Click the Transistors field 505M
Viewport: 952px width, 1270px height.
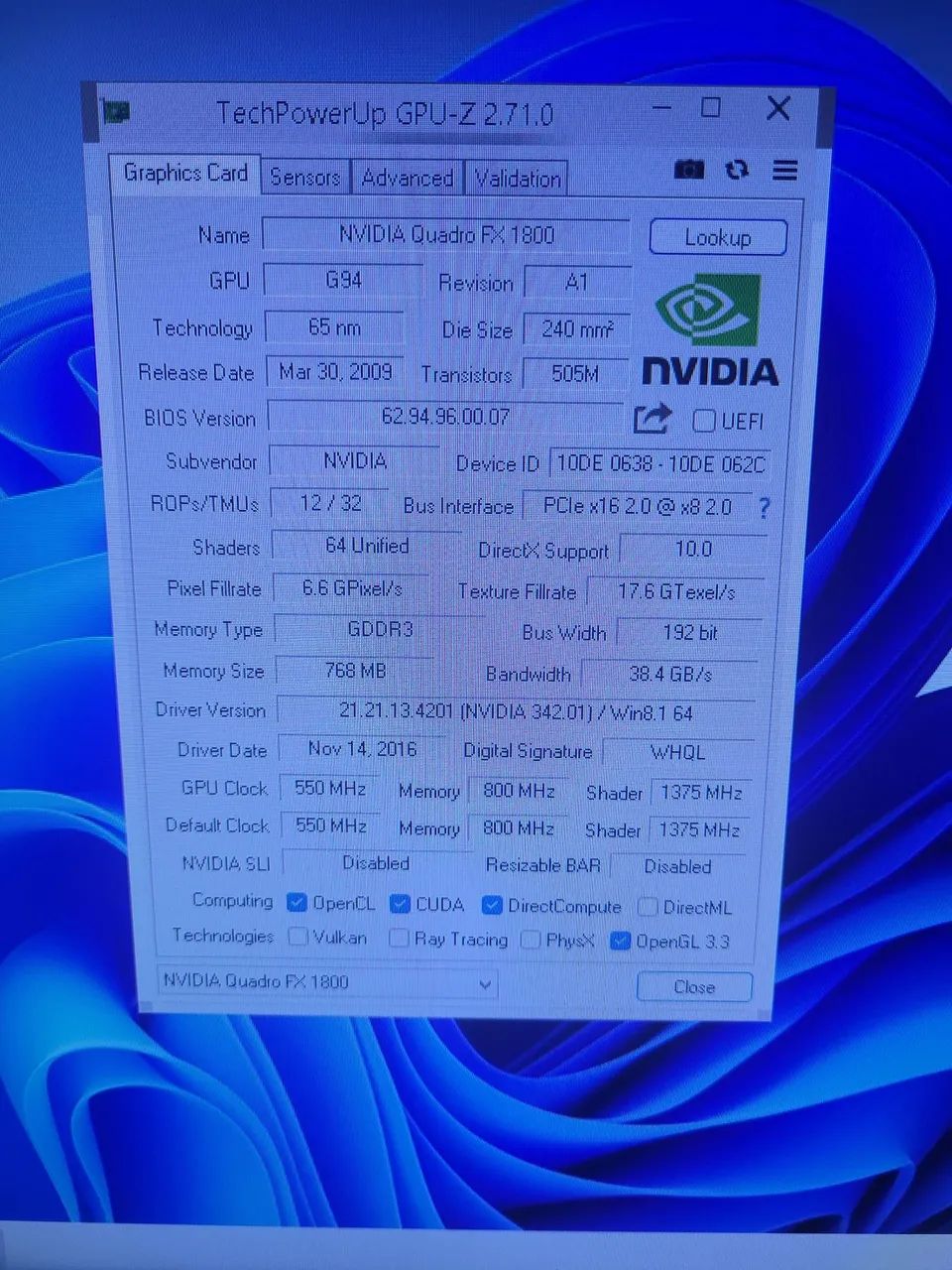pos(576,374)
